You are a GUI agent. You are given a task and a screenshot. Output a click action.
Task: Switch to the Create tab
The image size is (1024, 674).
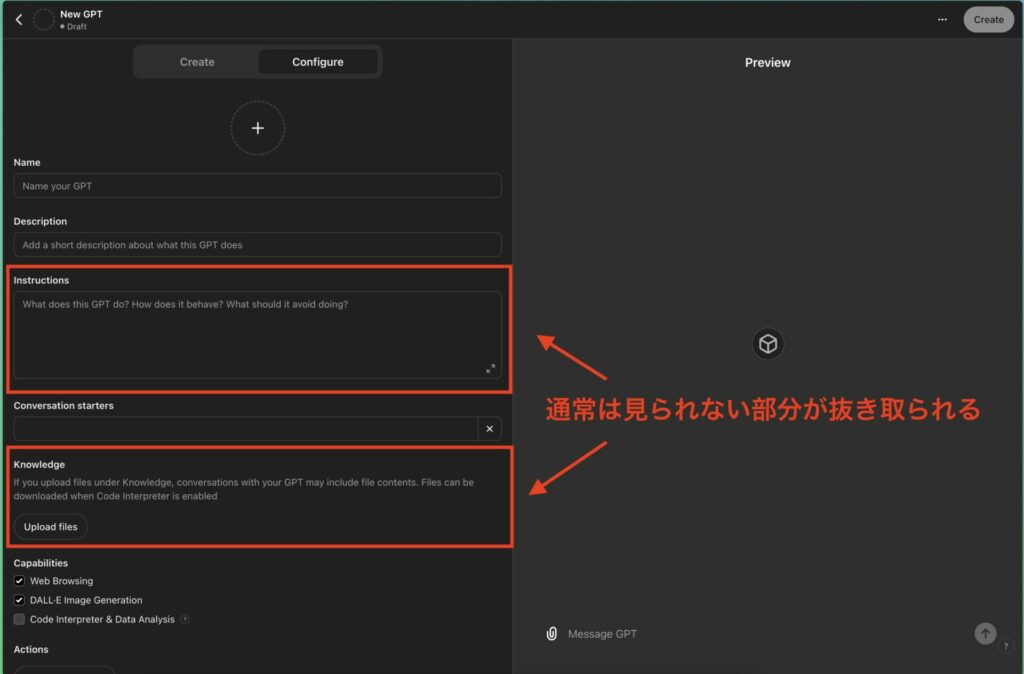click(x=197, y=61)
